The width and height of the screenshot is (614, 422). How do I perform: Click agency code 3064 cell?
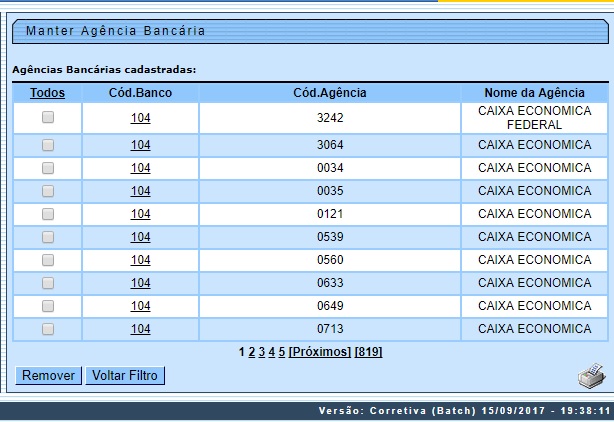click(x=330, y=145)
